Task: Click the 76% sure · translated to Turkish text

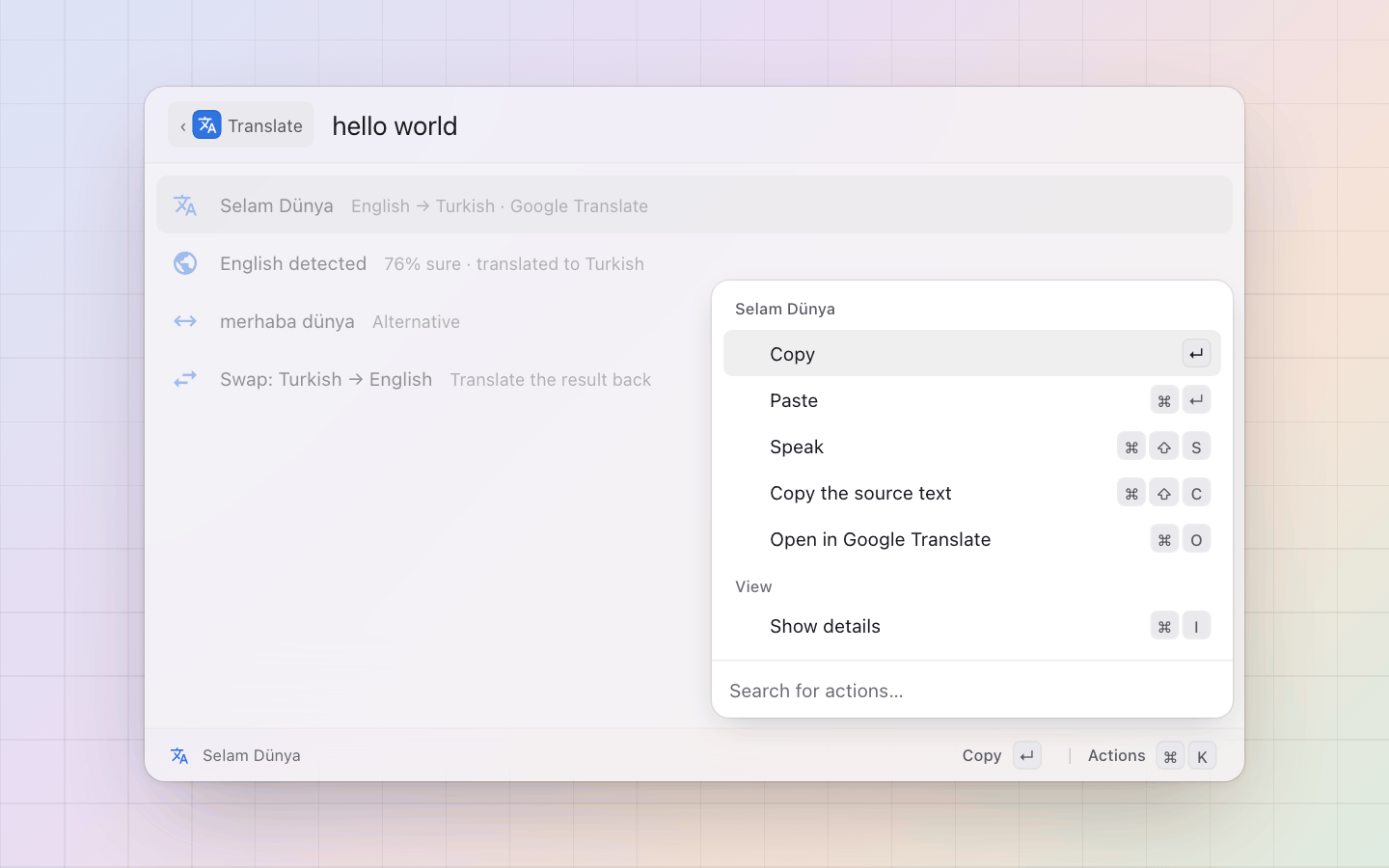Action: click(x=514, y=264)
